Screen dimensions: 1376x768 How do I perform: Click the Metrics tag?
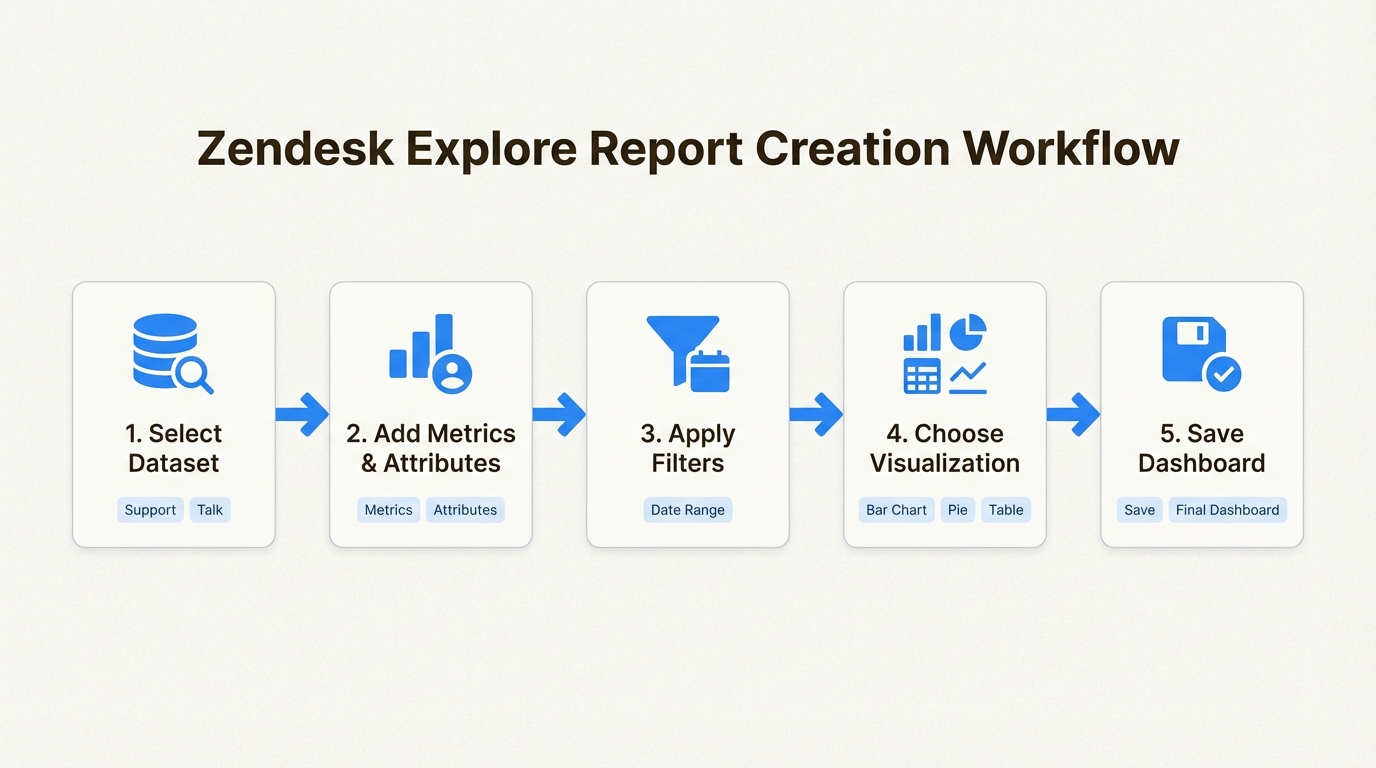coord(388,510)
